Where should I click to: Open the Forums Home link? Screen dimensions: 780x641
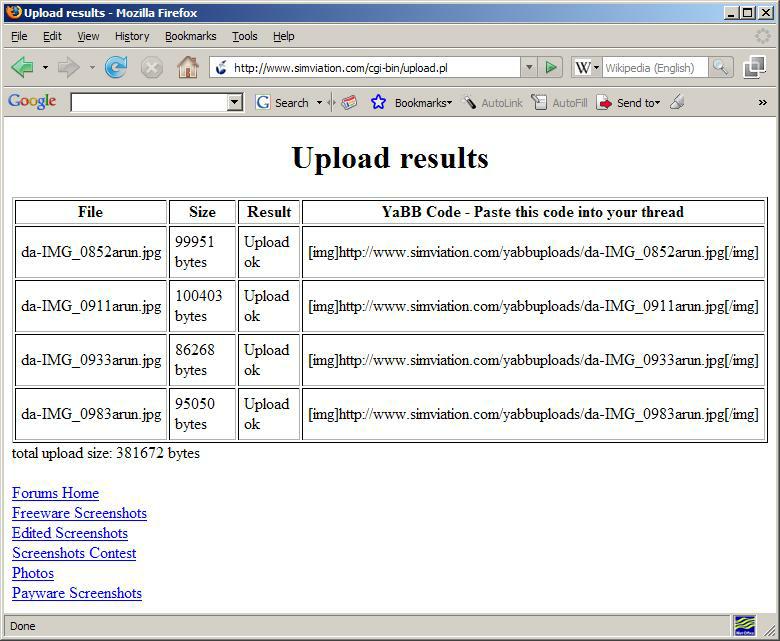pos(55,493)
